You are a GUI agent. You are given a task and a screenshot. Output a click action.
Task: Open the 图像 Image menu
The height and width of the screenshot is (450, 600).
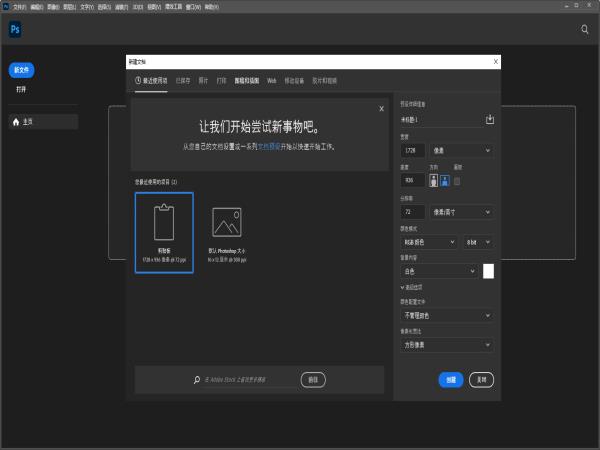53,7
